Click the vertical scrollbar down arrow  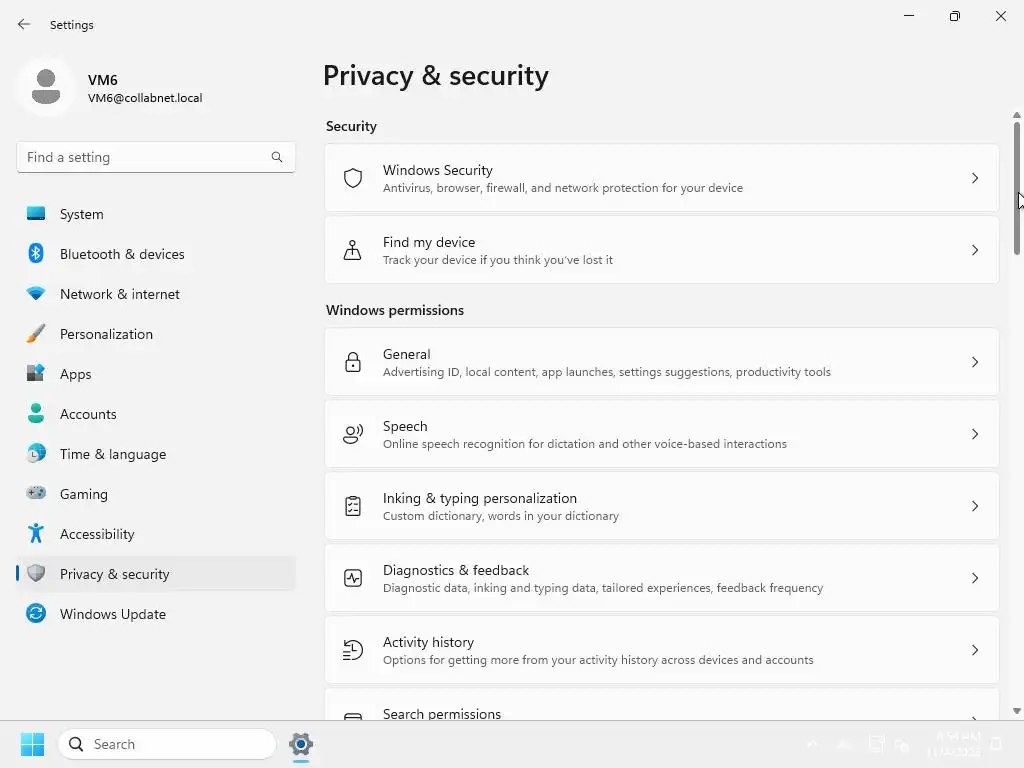tap(1017, 711)
